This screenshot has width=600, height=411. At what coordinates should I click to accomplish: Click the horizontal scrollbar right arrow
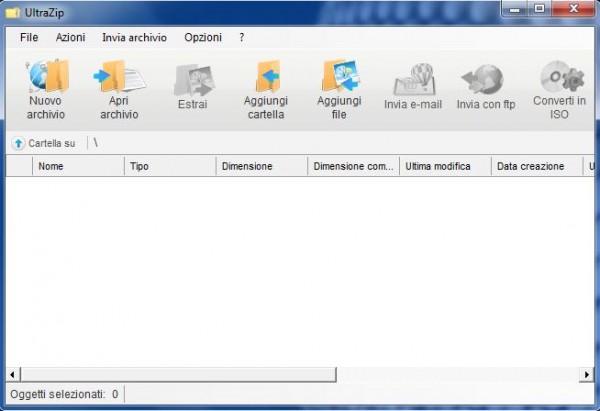click(x=587, y=374)
